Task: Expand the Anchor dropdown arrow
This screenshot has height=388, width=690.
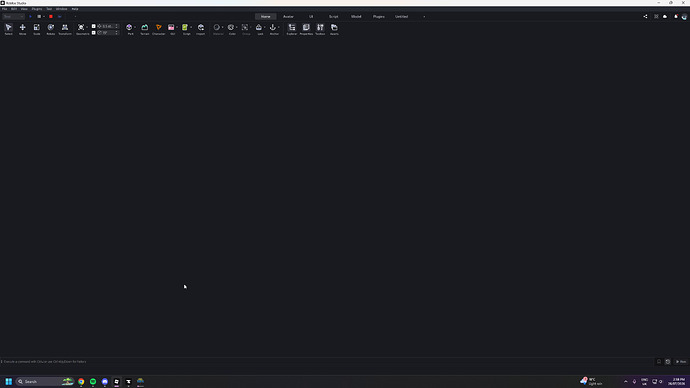Action: (279, 27)
